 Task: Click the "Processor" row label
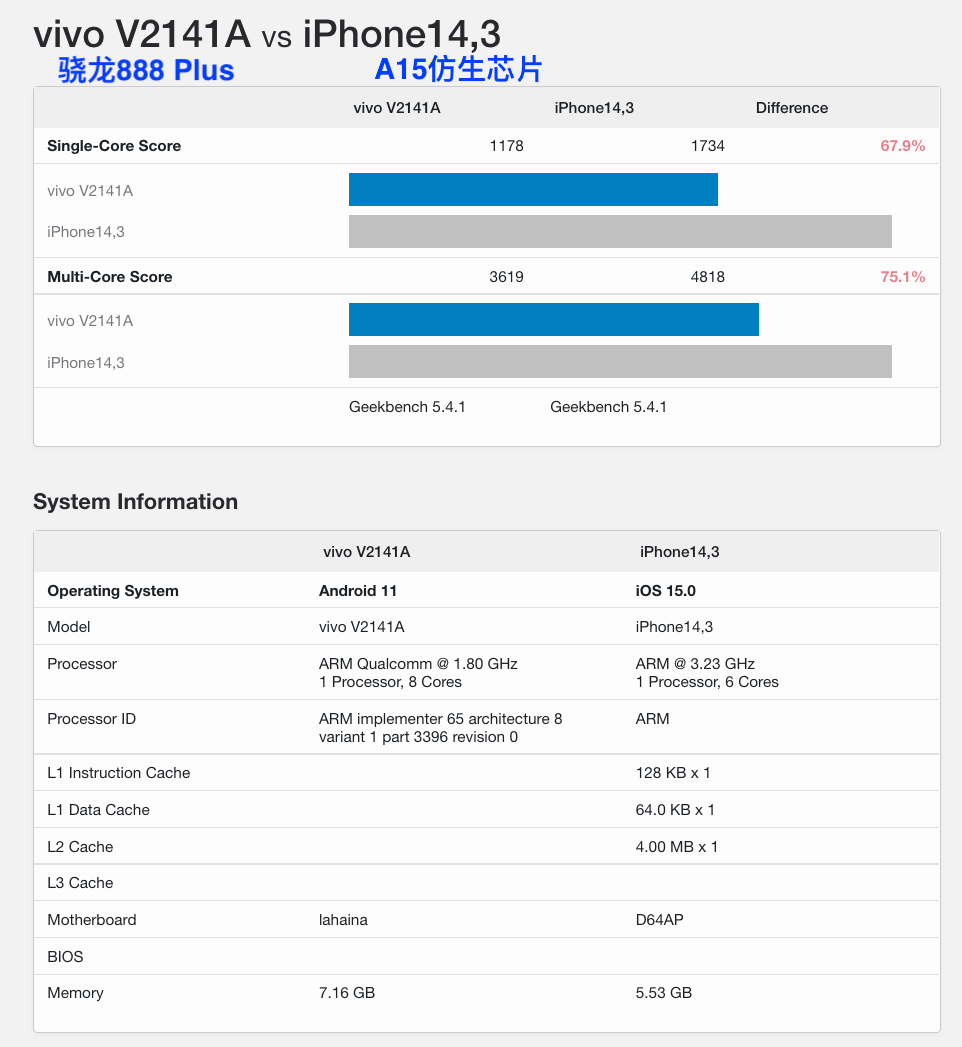pos(82,664)
